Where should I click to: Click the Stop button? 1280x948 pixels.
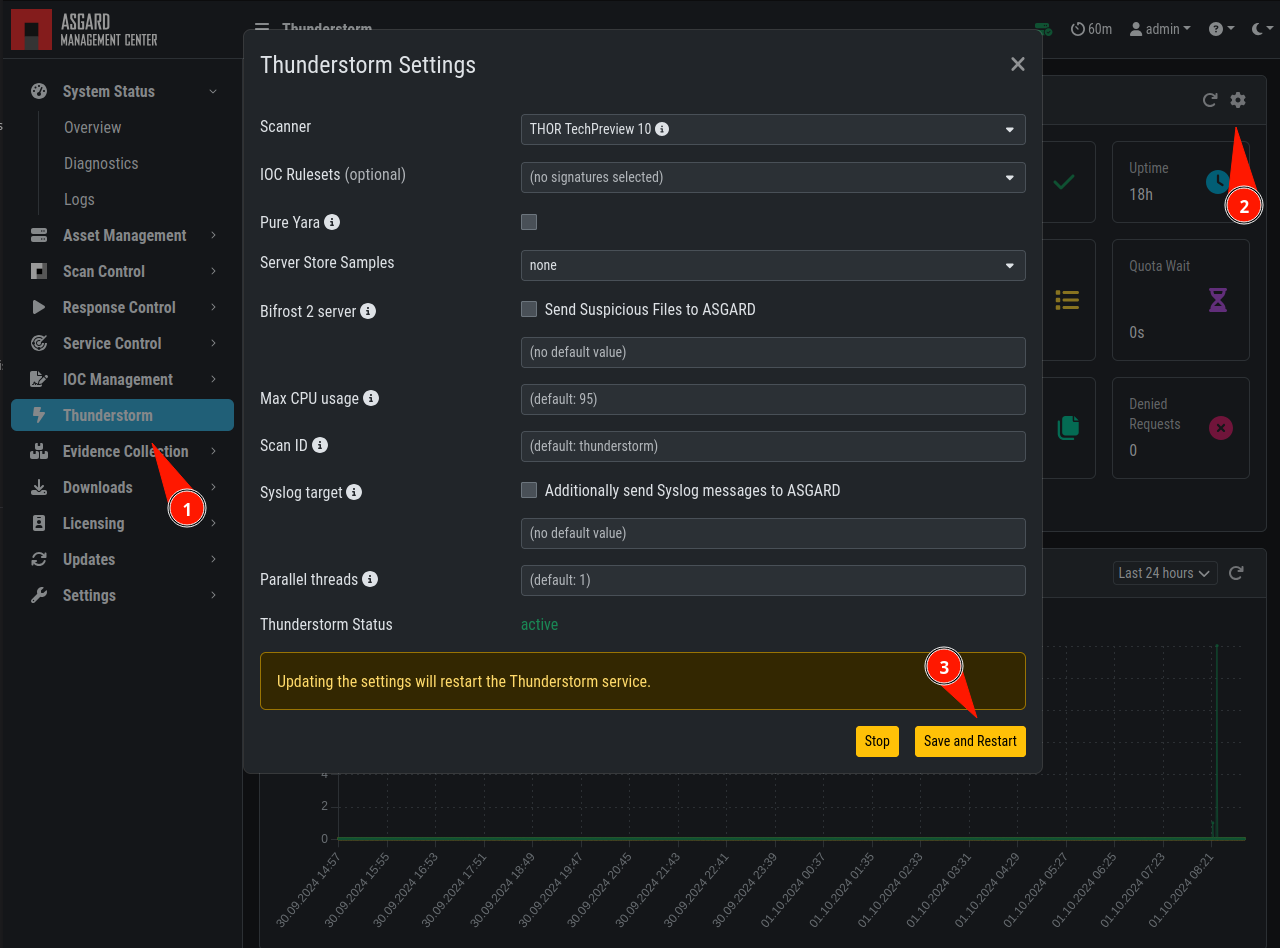[x=877, y=741]
